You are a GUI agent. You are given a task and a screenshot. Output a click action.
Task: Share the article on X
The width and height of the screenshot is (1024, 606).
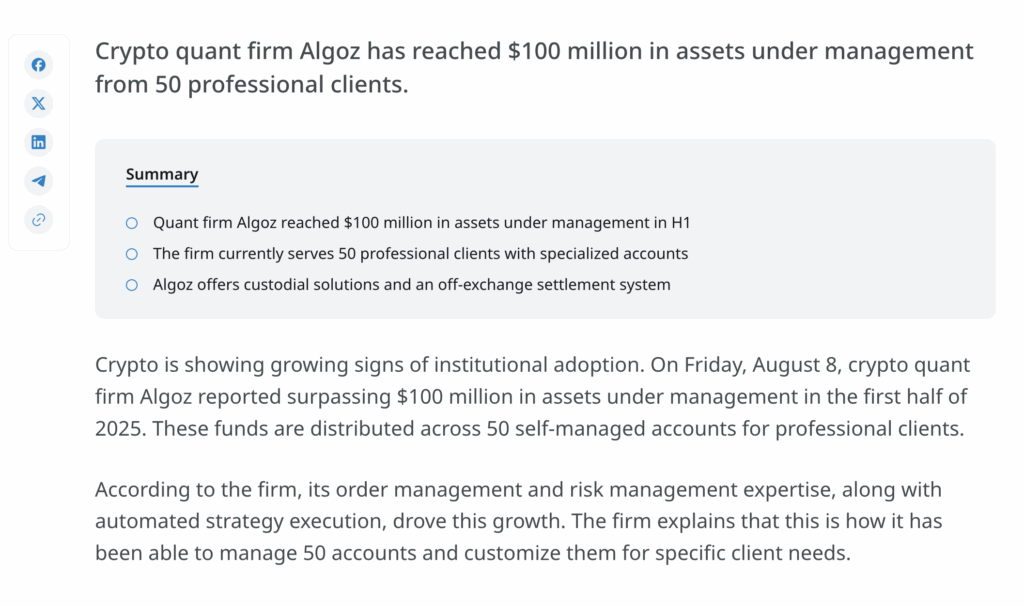coord(38,103)
